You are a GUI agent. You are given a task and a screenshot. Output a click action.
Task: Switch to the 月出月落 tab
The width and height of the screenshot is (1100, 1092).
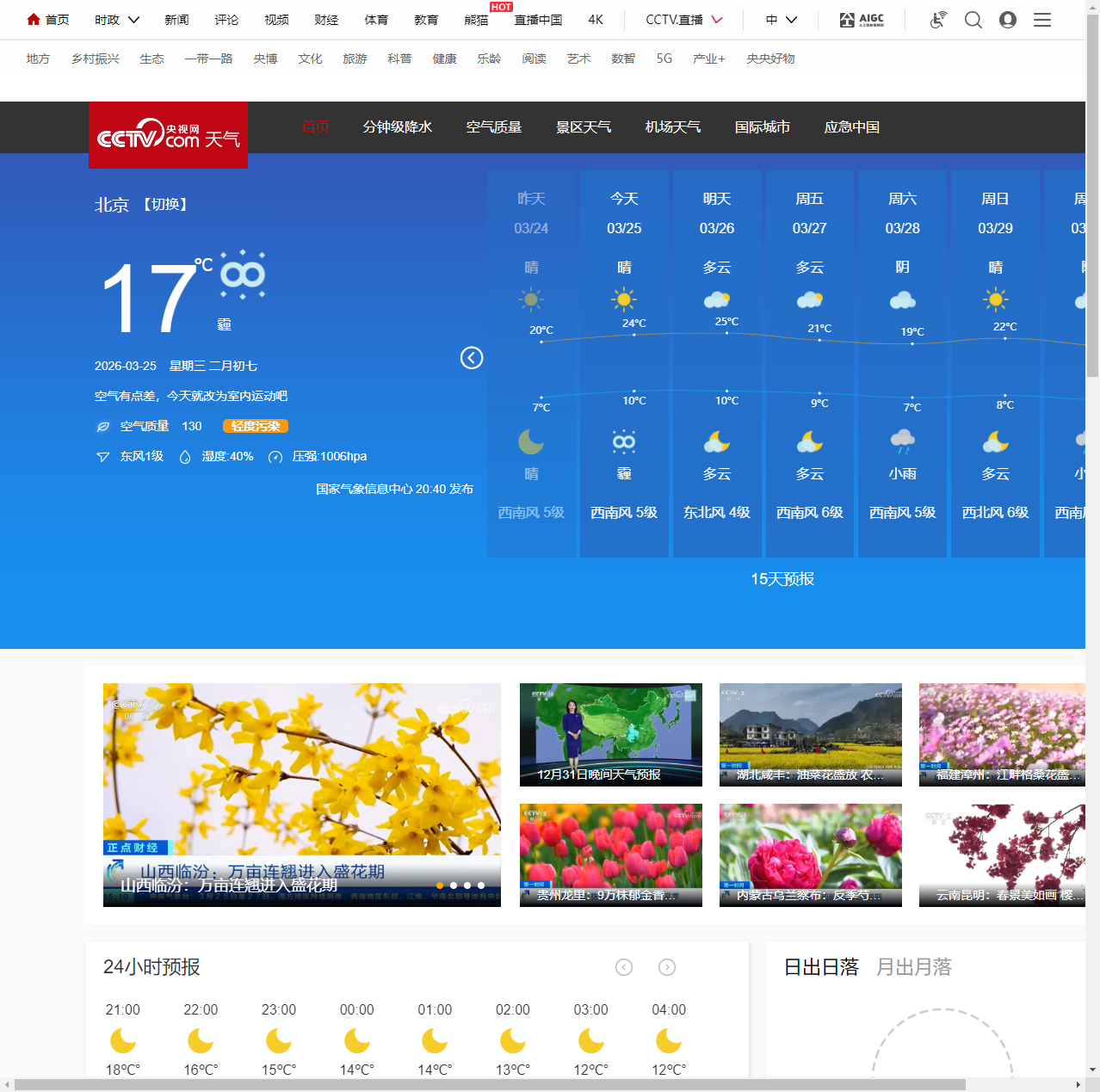click(x=913, y=967)
